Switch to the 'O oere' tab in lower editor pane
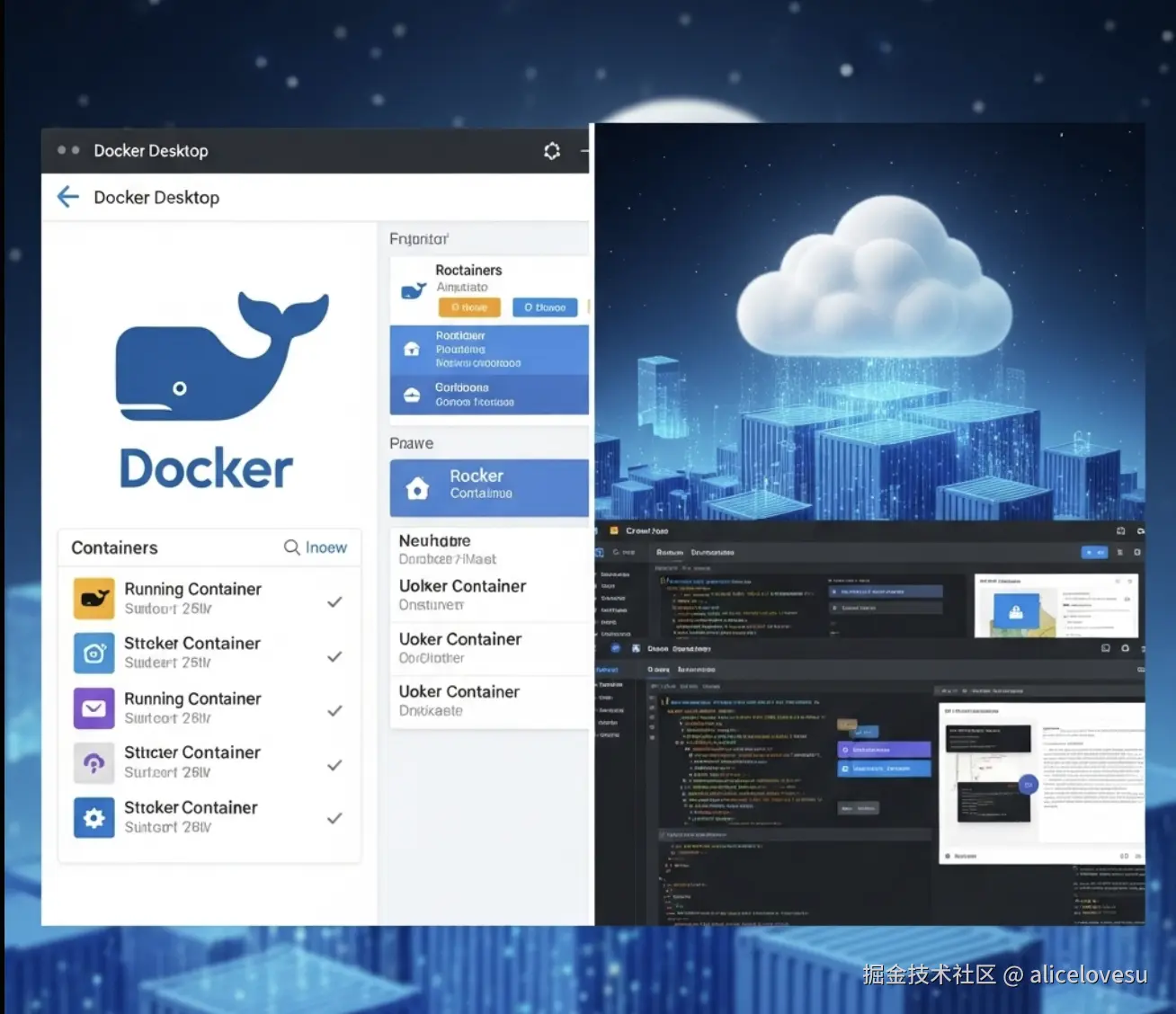This screenshot has width=1176, height=1014. [x=658, y=670]
